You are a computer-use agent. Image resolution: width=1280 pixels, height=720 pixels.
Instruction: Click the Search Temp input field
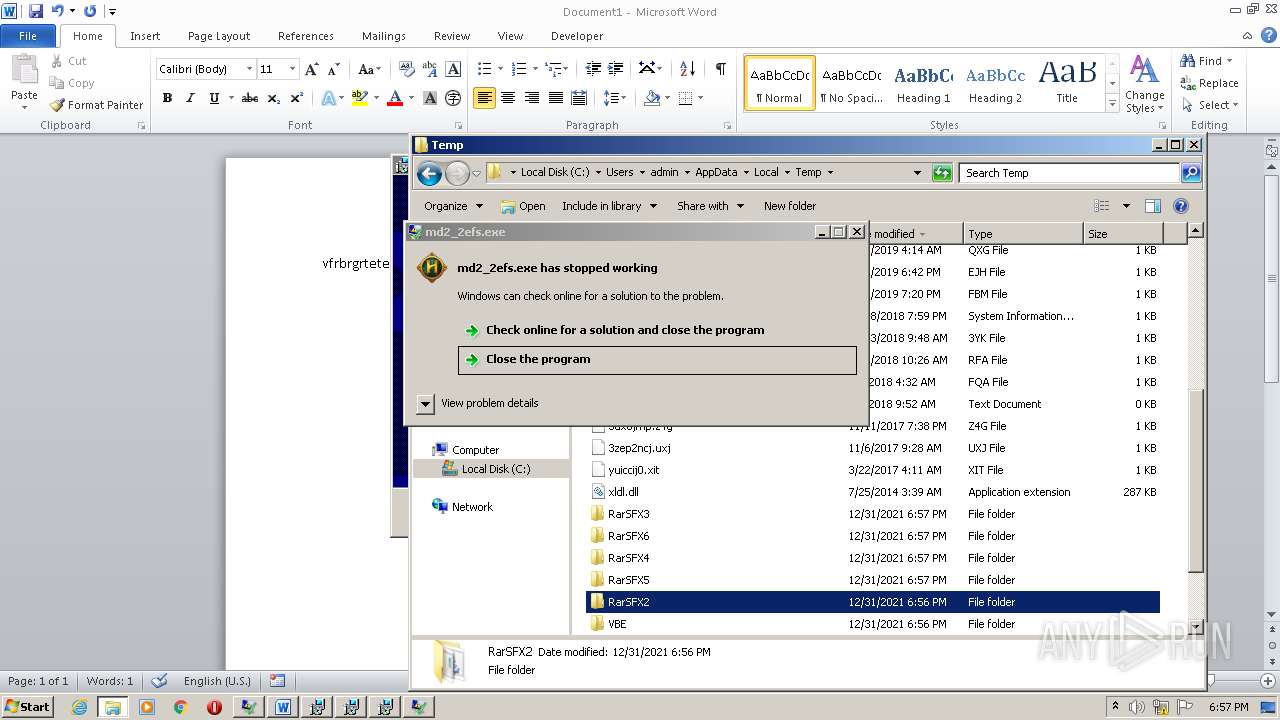coord(1070,173)
